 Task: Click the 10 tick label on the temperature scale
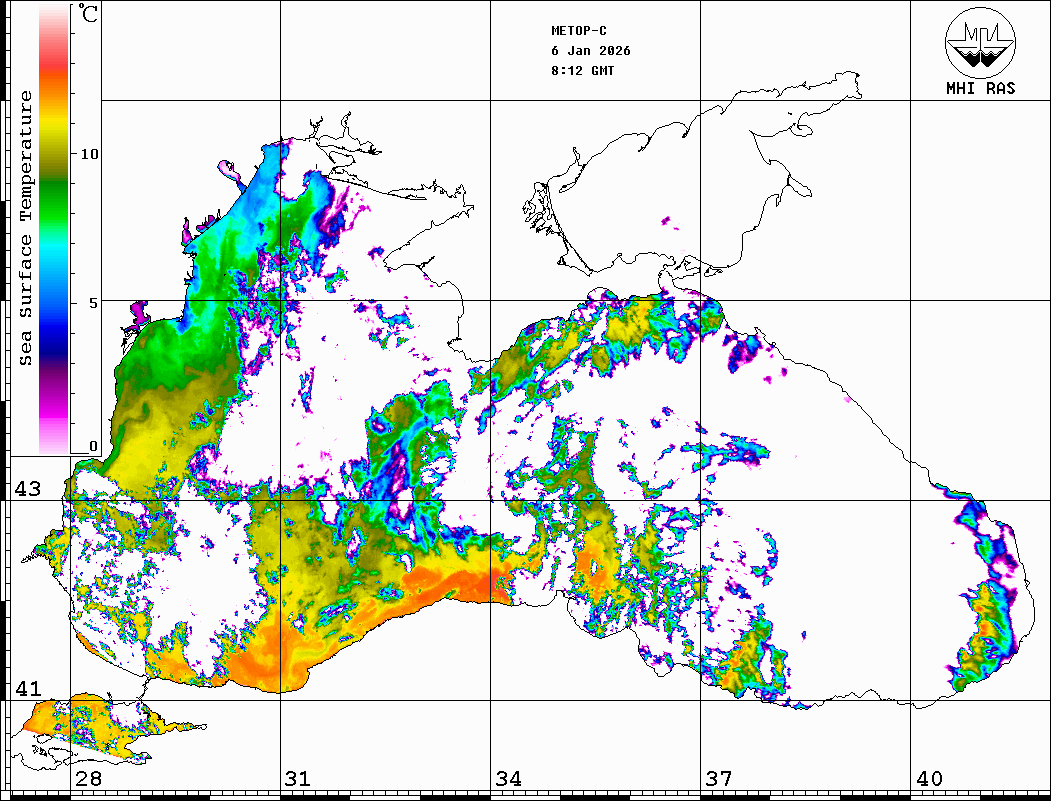90,154
